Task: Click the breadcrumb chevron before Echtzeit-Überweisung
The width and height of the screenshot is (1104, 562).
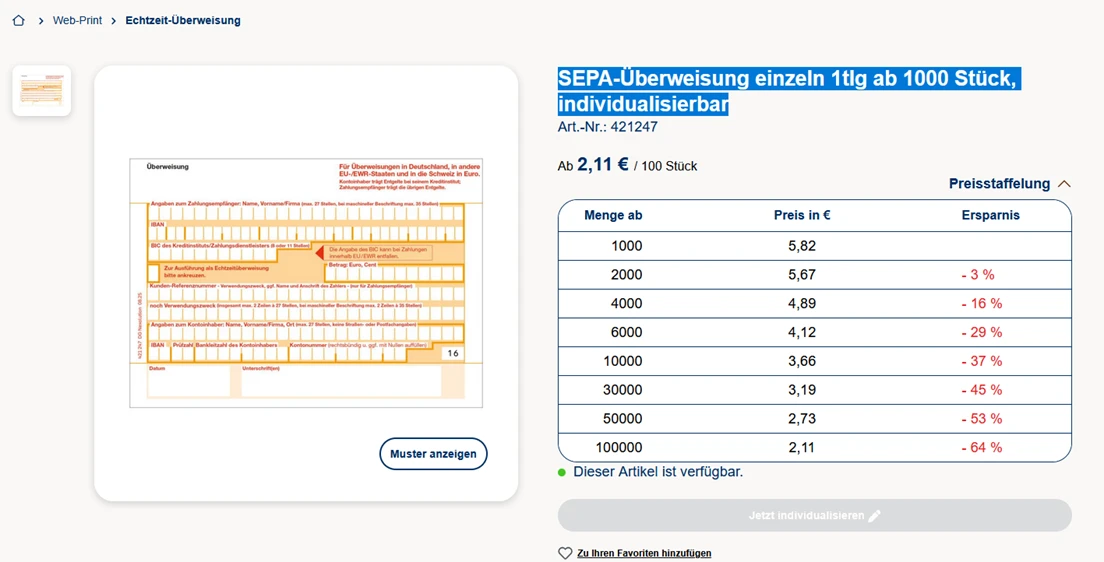Action: [114, 21]
